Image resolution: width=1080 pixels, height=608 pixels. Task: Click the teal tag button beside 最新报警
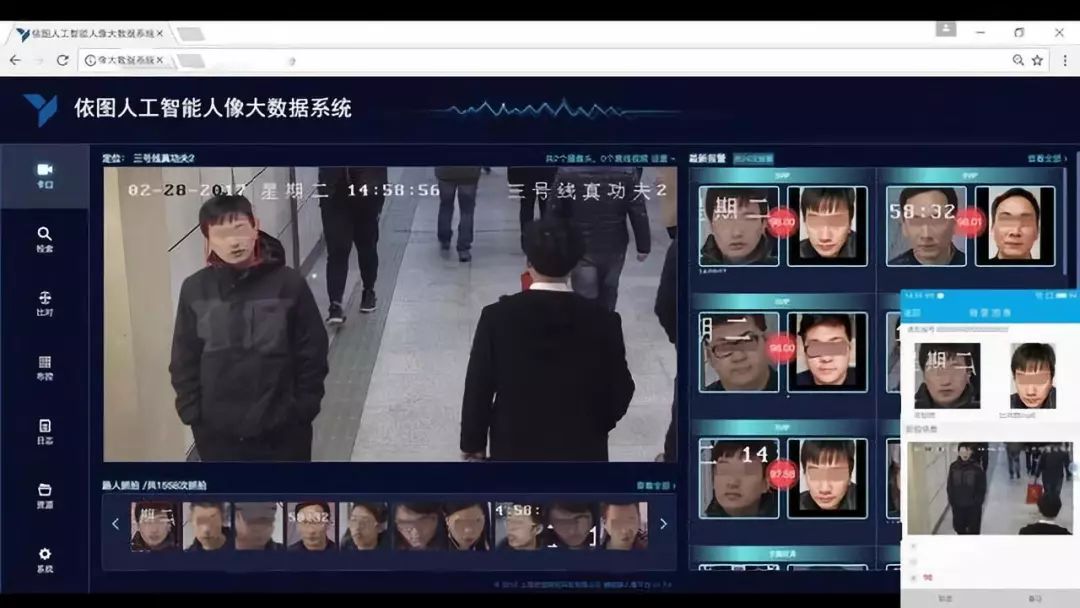[x=753, y=158]
